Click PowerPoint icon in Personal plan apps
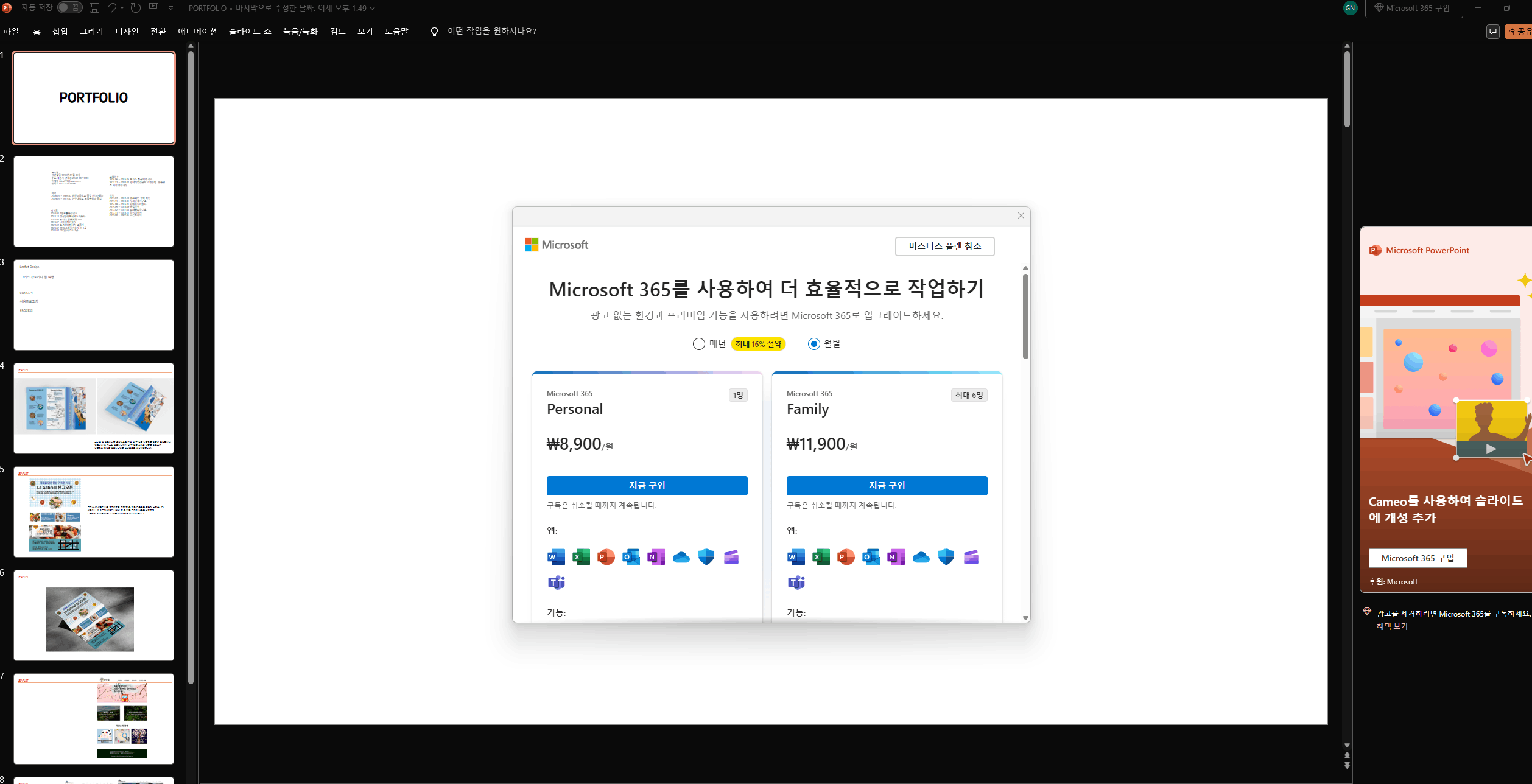Screen dimensions: 1532x784 tap(606, 557)
